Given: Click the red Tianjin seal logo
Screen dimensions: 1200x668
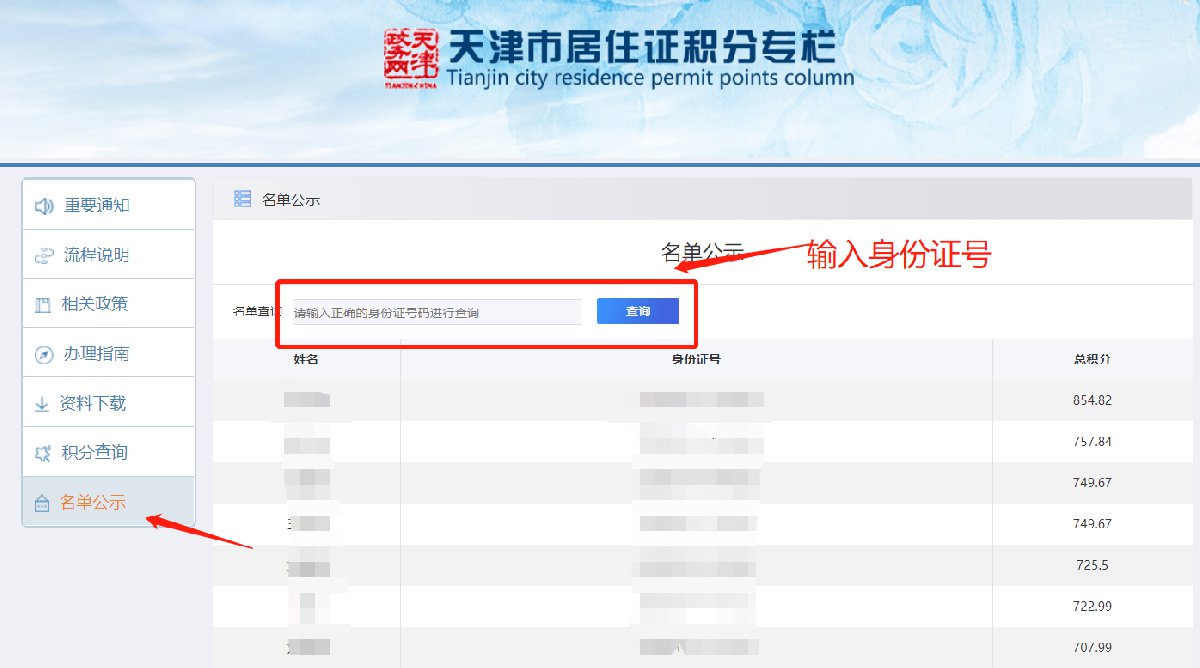Looking at the screenshot, I should (x=412, y=59).
